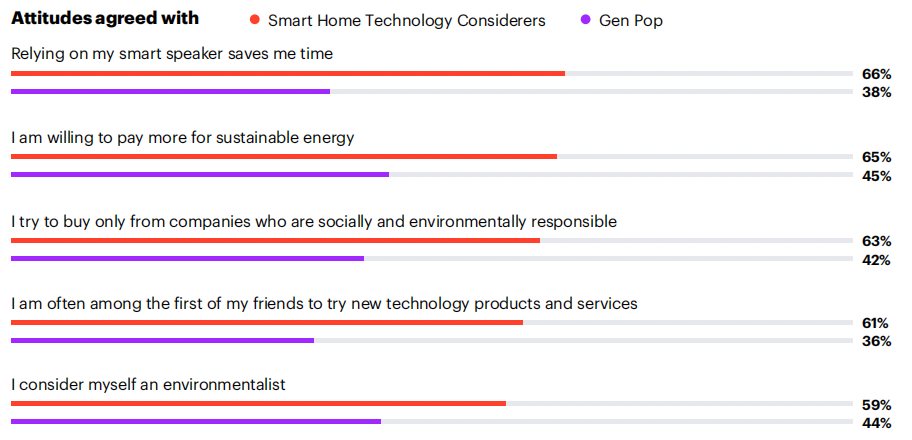Click the socially and environmentally responsible statement text

click(314, 222)
